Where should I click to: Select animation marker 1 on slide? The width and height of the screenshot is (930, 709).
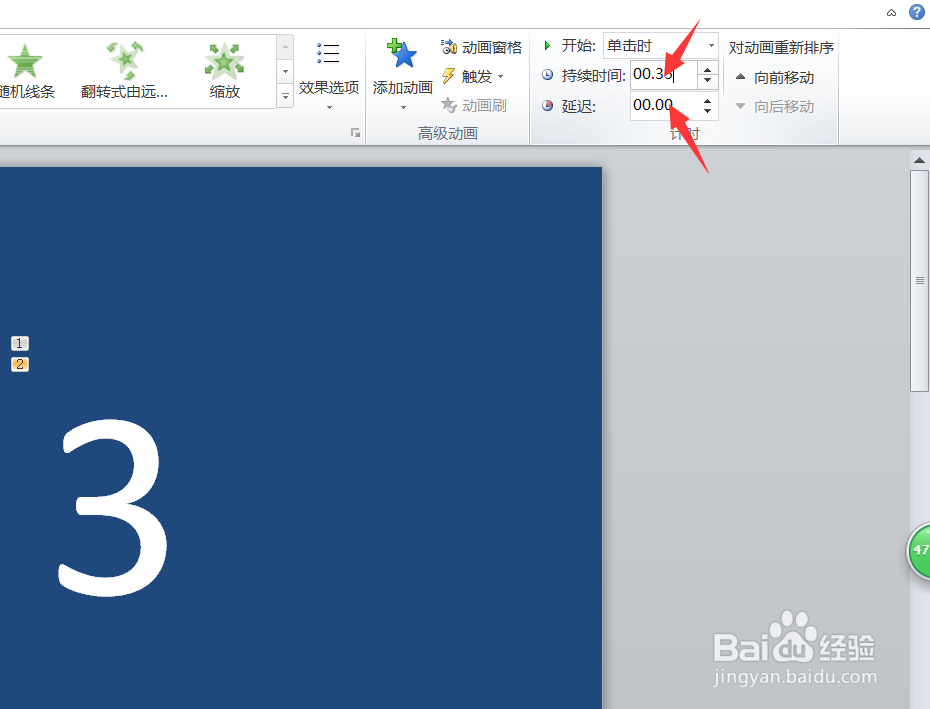pyautogui.click(x=20, y=343)
